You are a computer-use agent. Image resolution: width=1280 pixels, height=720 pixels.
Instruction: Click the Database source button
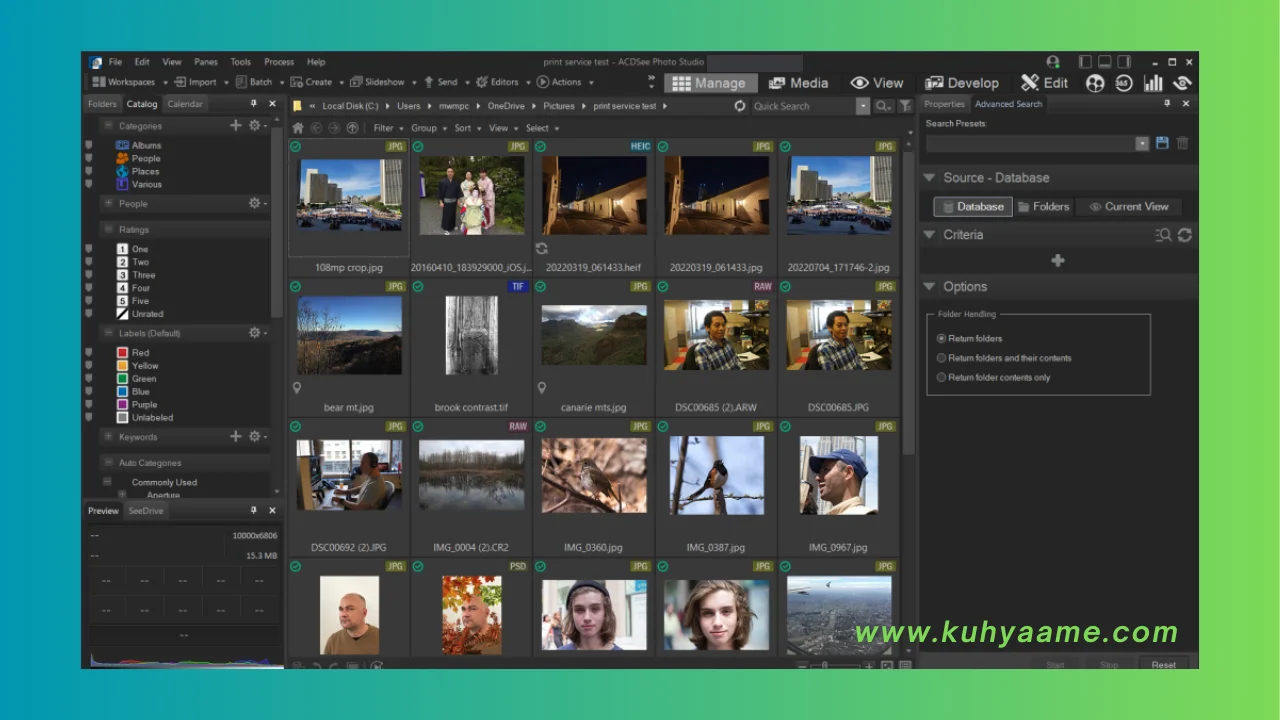(x=973, y=206)
